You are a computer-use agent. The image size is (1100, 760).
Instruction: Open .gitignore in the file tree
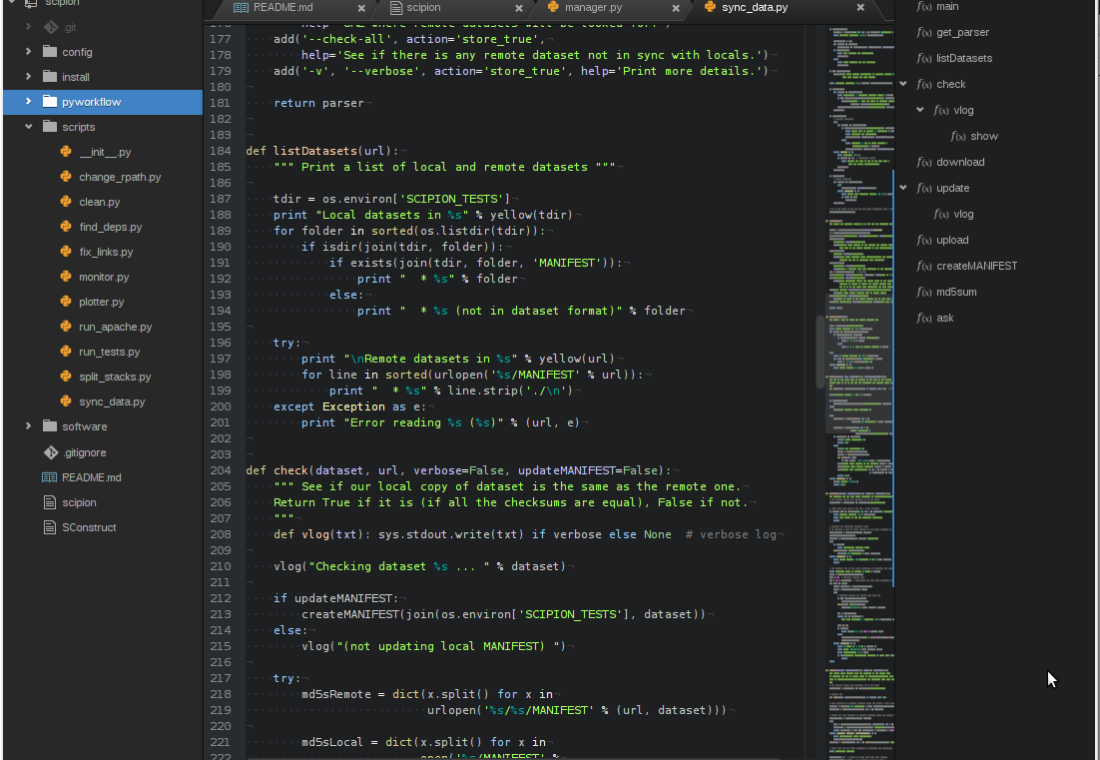tap(84, 453)
